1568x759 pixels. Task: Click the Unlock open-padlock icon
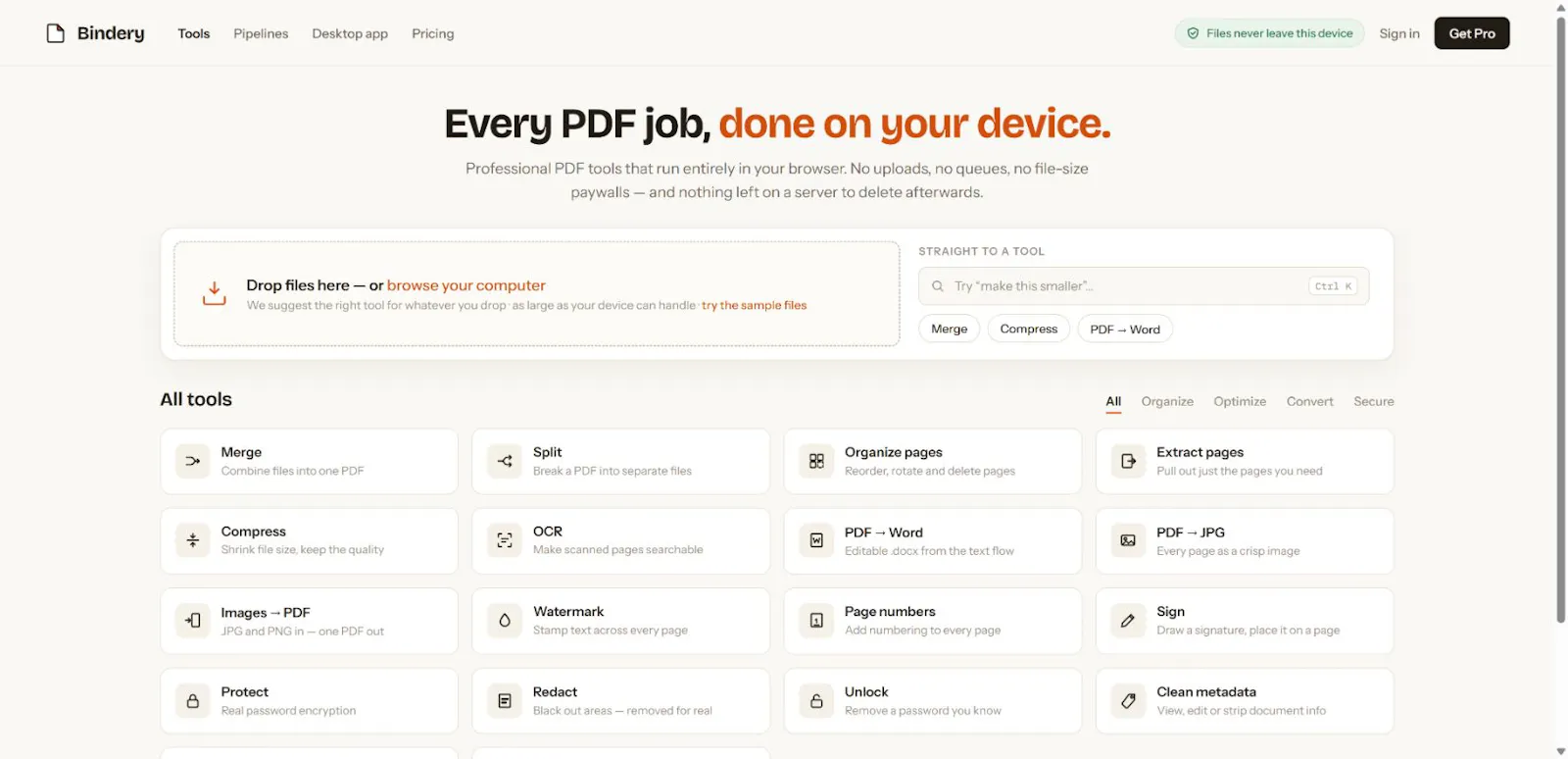click(x=816, y=701)
